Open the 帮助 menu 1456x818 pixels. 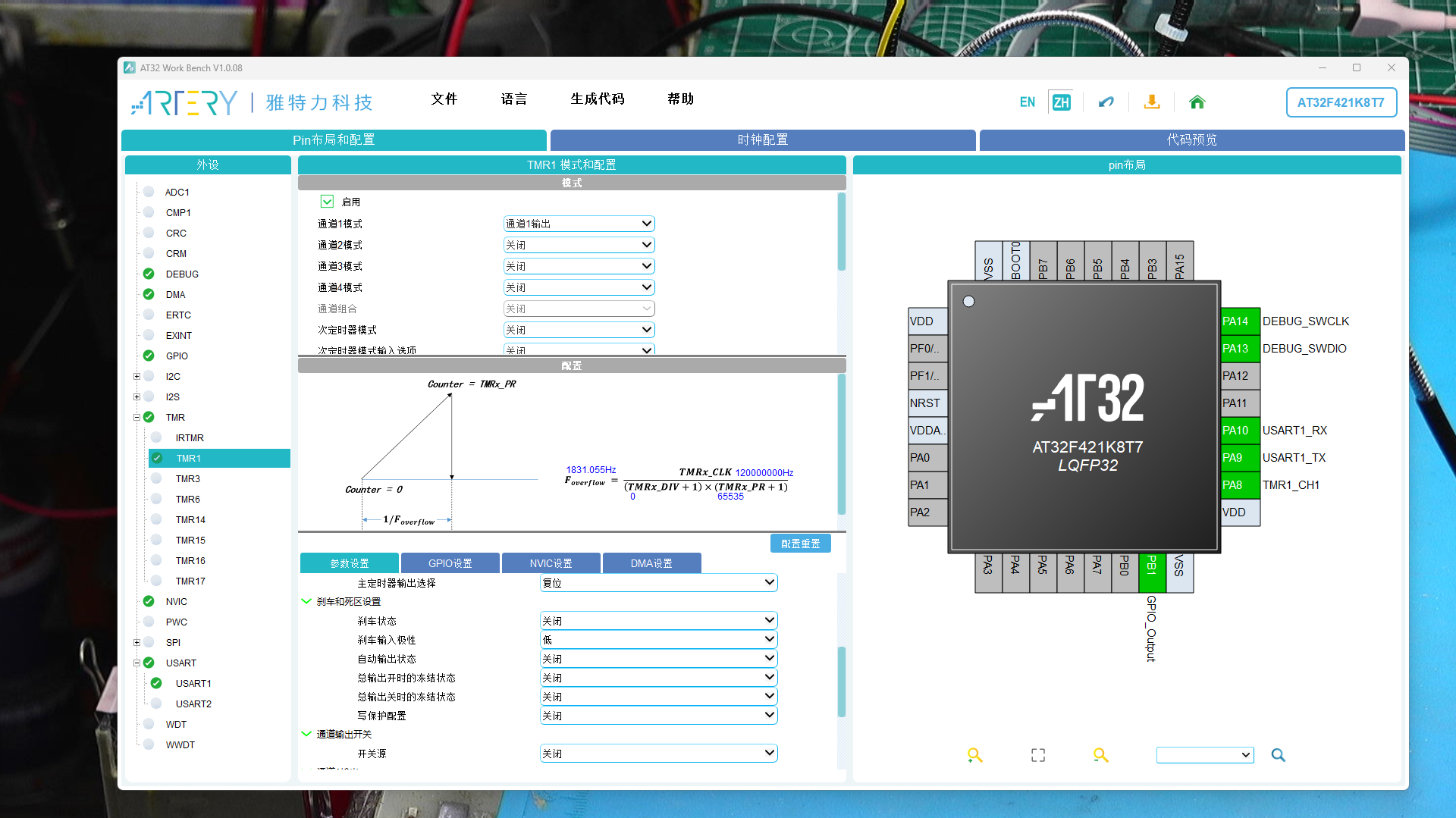click(x=681, y=99)
